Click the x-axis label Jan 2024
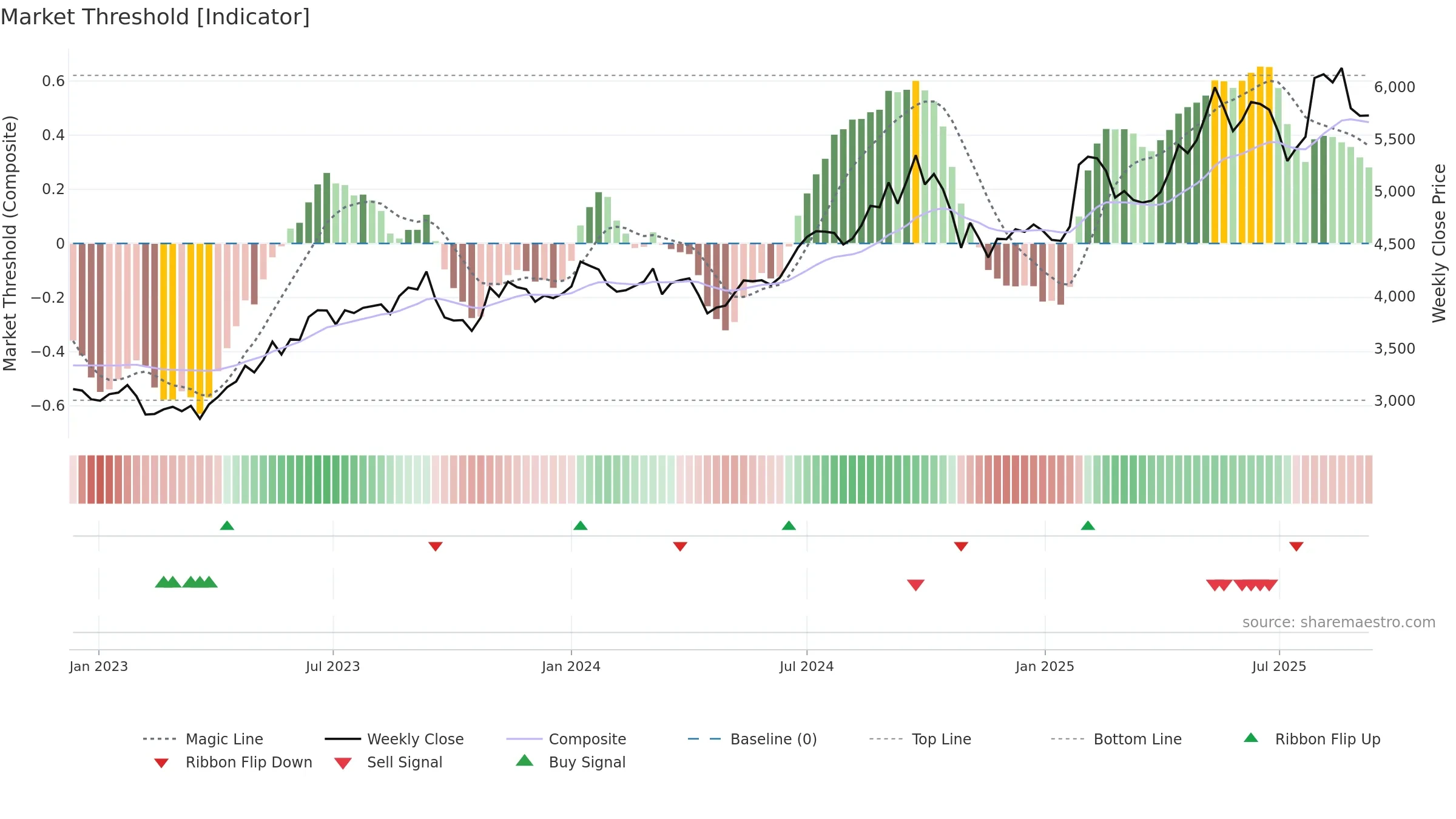Screen dimensions: 1456x819 pyautogui.click(x=571, y=666)
